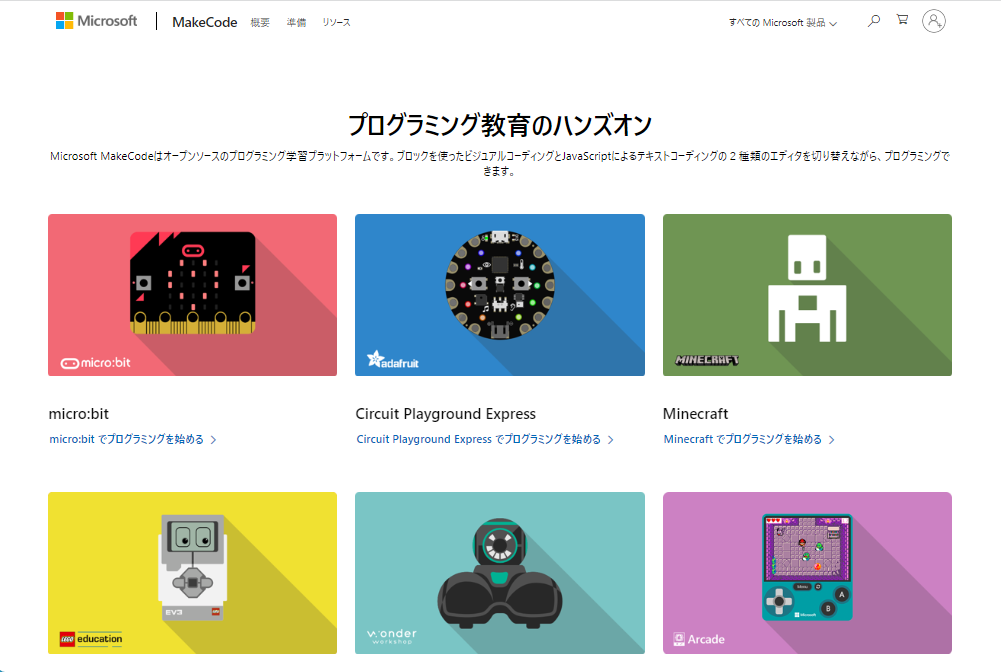
Task: Click the Microsoft MakeCode description paragraph
Action: (x=500, y=163)
